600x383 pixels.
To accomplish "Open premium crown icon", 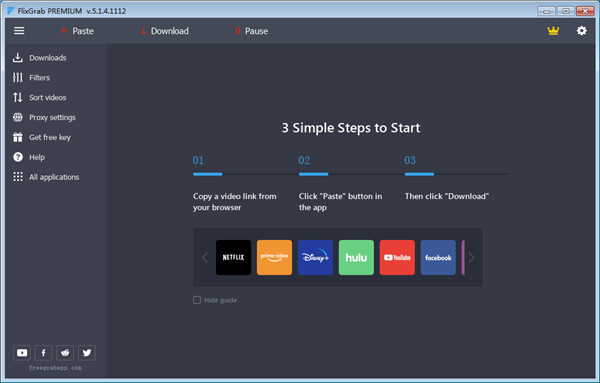I will [x=553, y=31].
